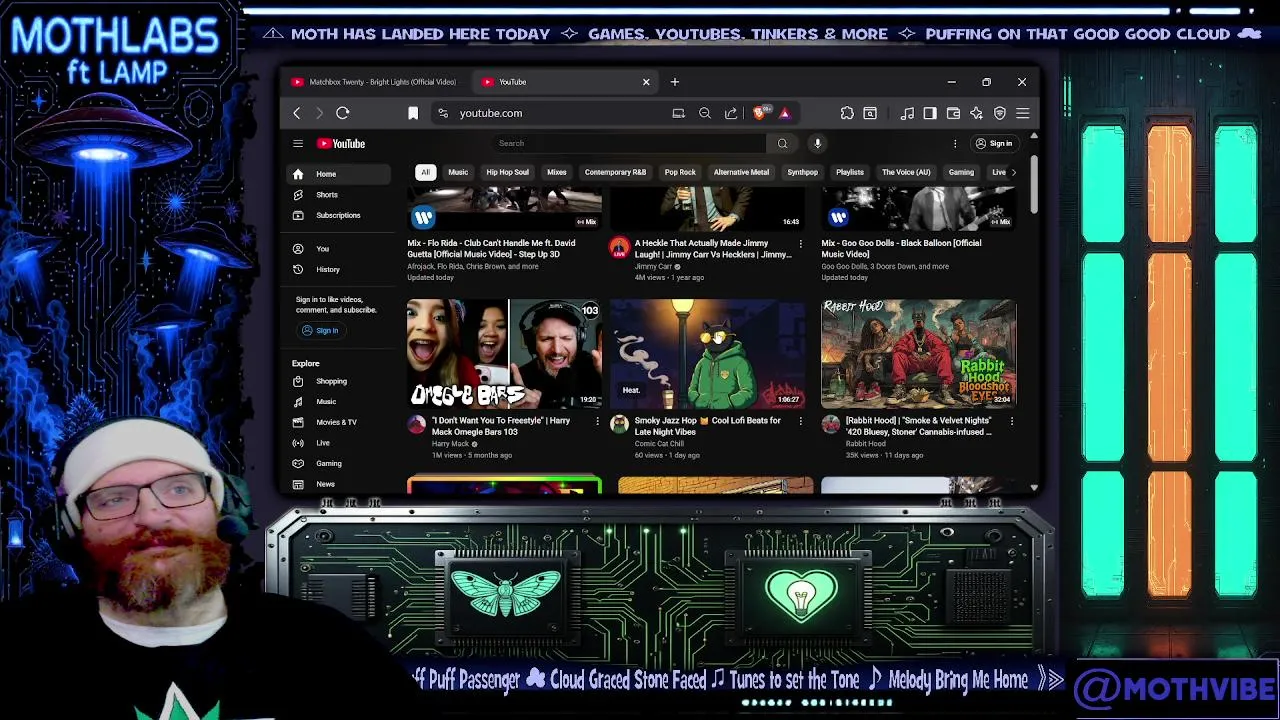Select the Alternative Metal chip

pyautogui.click(x=741, y=172)
